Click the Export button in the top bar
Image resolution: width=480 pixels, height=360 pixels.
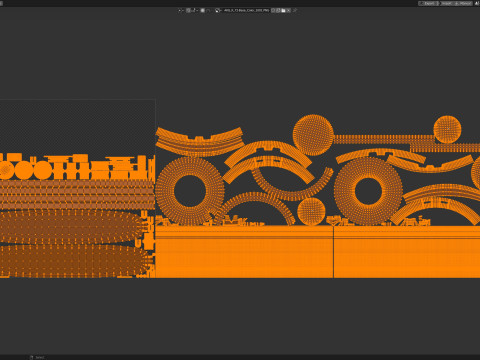tap(428, 3)
